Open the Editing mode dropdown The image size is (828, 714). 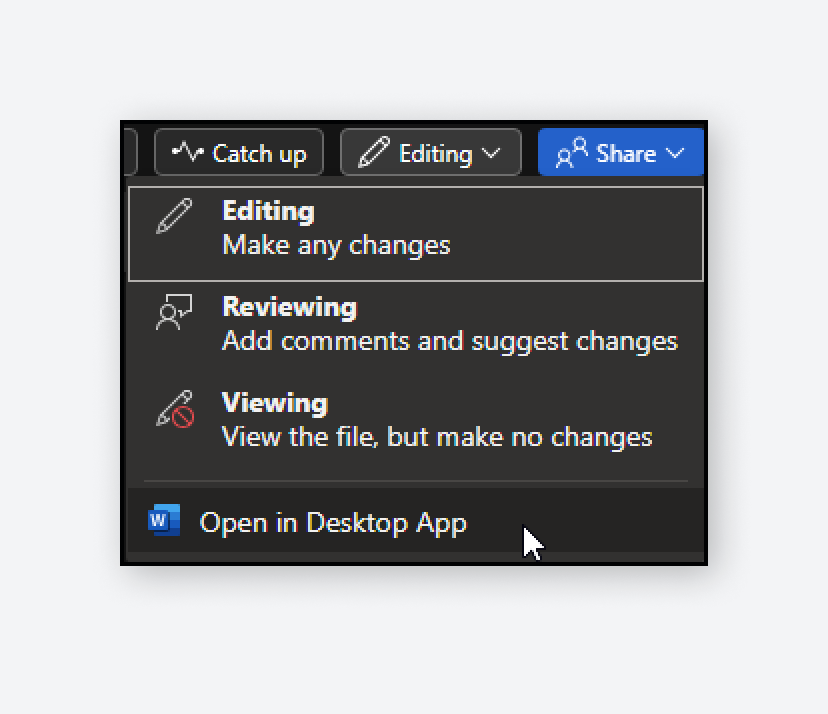click(x=430, y=152)
